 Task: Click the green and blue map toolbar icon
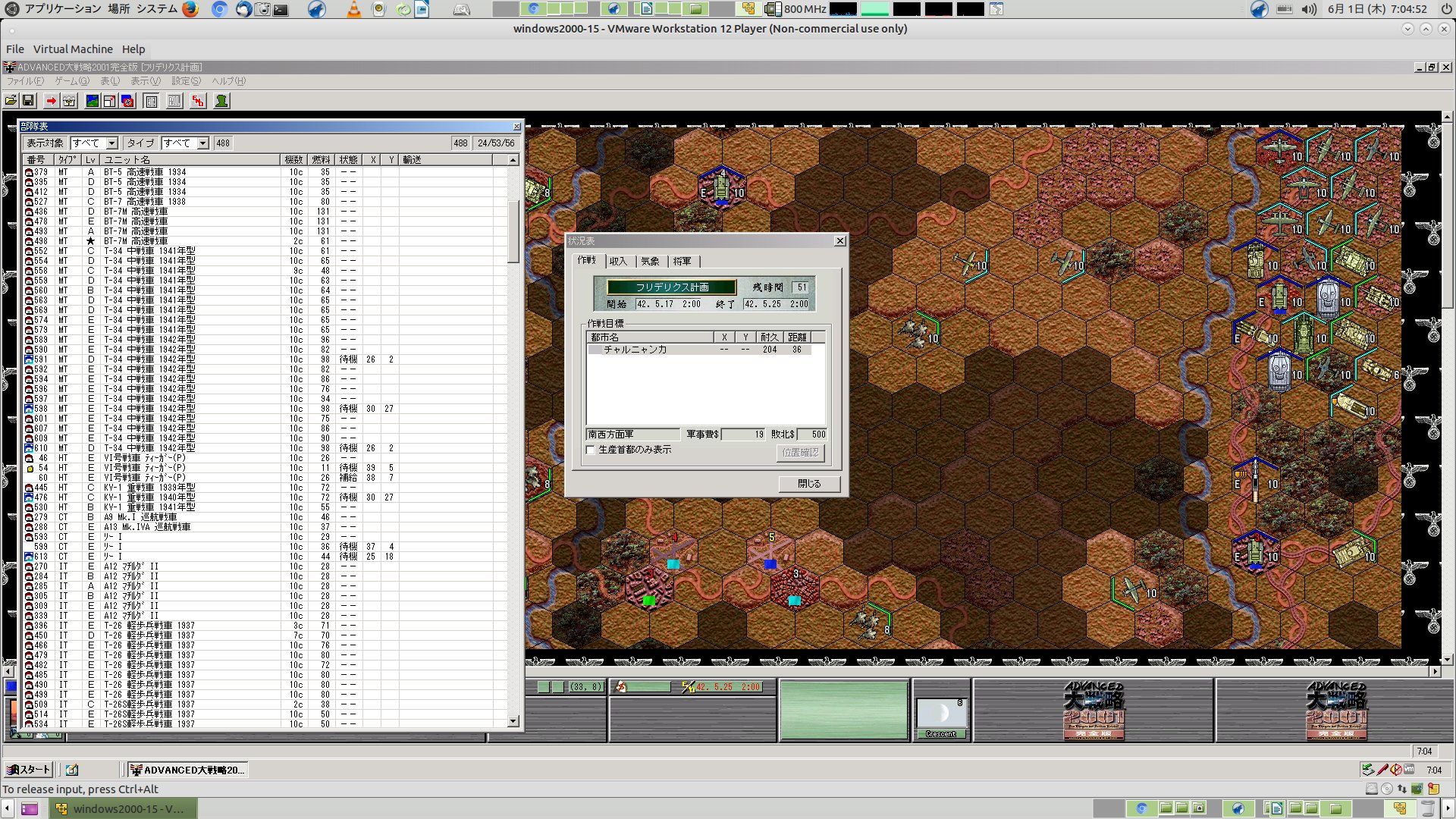point(92,101)
